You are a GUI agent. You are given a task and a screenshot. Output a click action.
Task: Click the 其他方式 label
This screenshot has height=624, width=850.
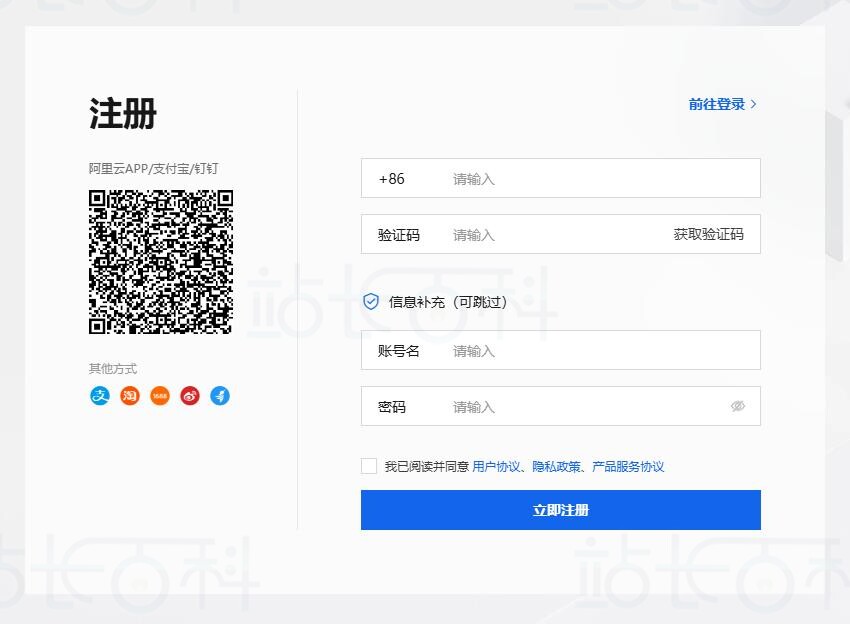113,369
